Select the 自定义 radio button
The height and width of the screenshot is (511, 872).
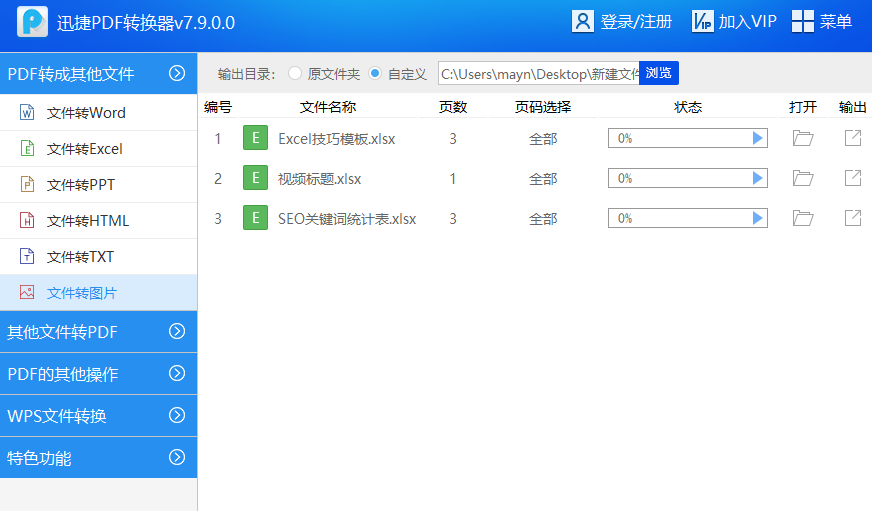[375, 73]
